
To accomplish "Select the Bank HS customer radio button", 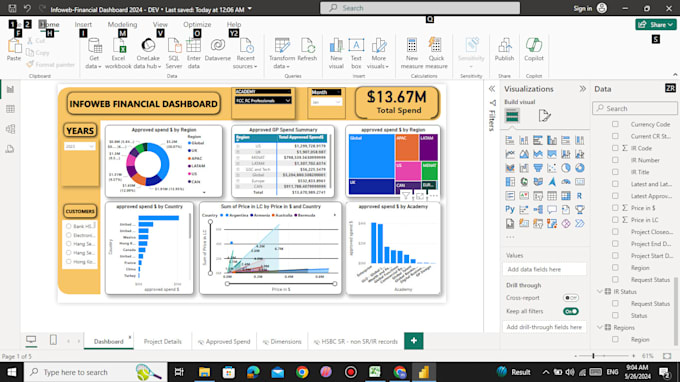I will pos(69,226).
